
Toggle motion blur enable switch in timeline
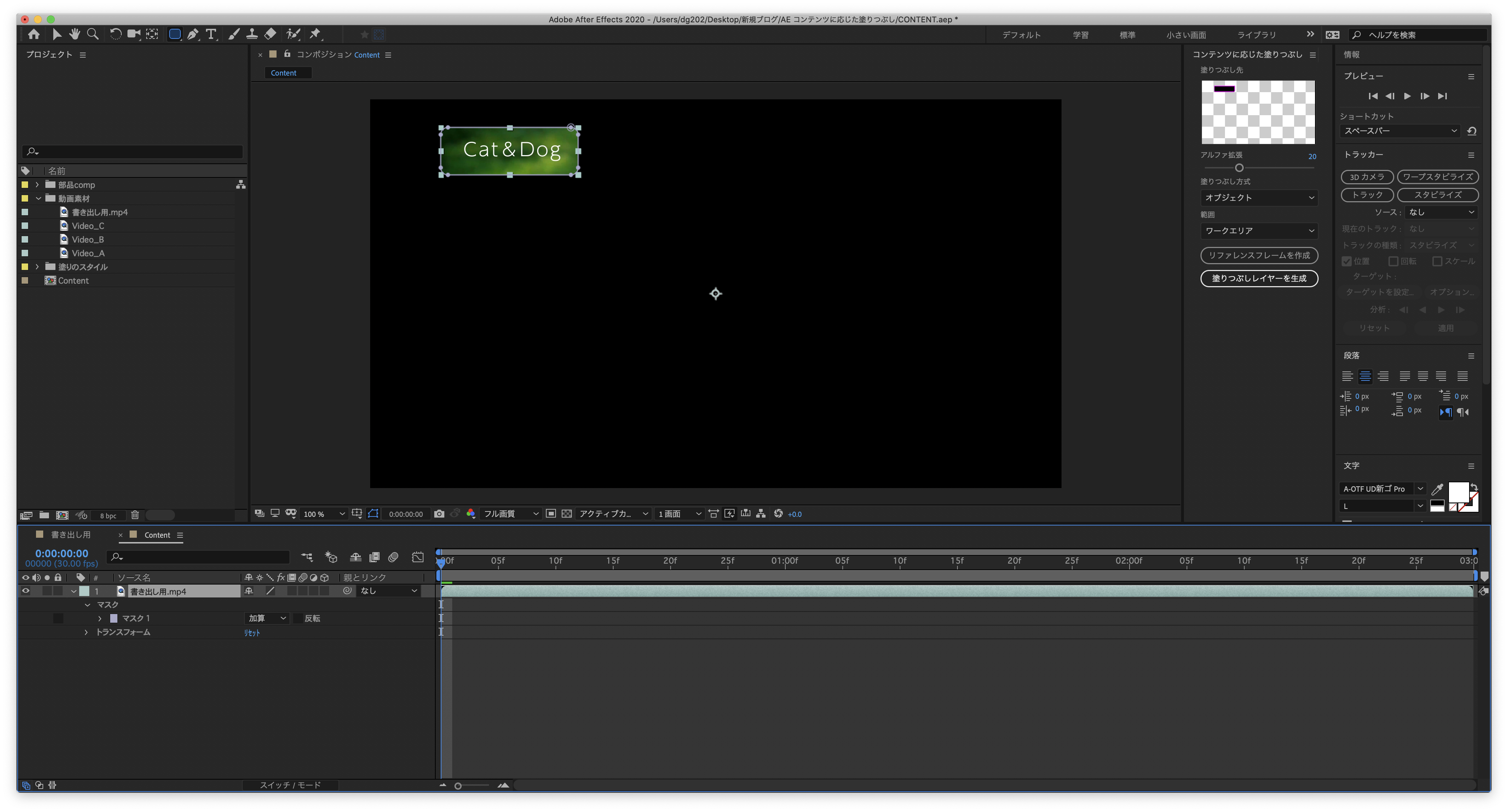(394, 557)
